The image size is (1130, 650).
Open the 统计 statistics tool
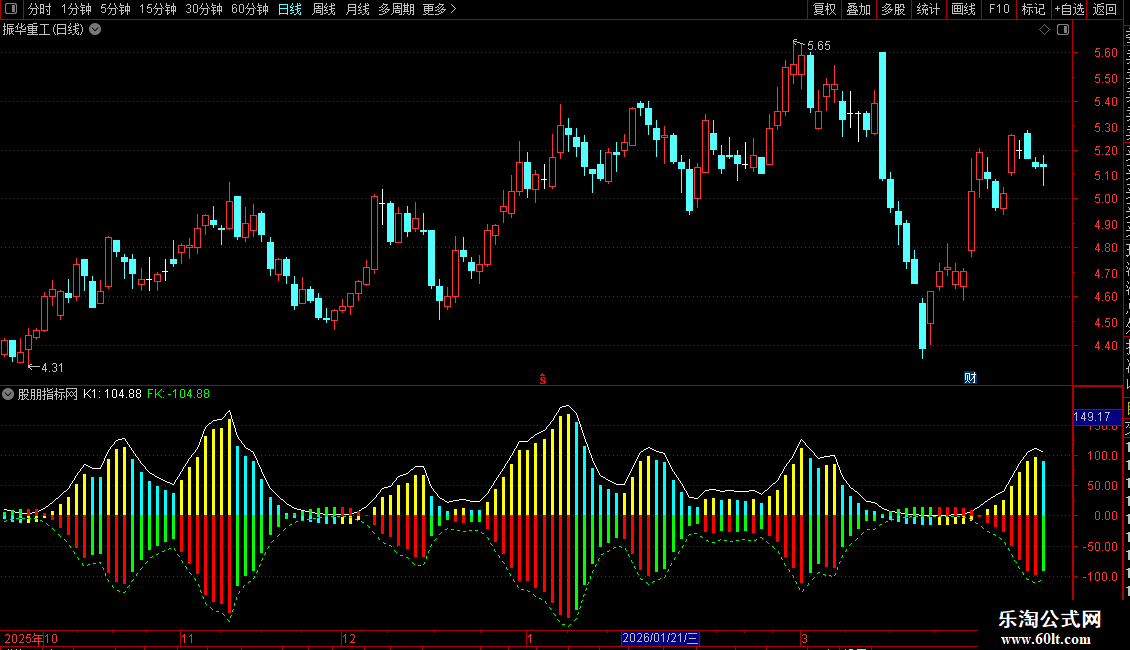pyautogui.click(x=928, y=9)
